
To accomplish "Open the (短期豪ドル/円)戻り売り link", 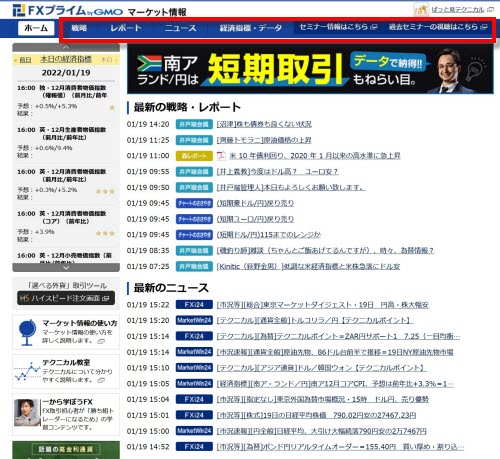I will tap(255, 203).
